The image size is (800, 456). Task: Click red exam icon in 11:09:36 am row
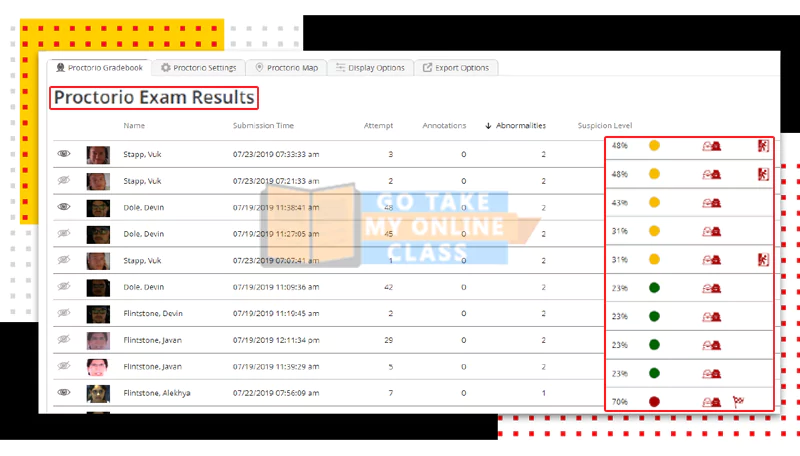712,289
